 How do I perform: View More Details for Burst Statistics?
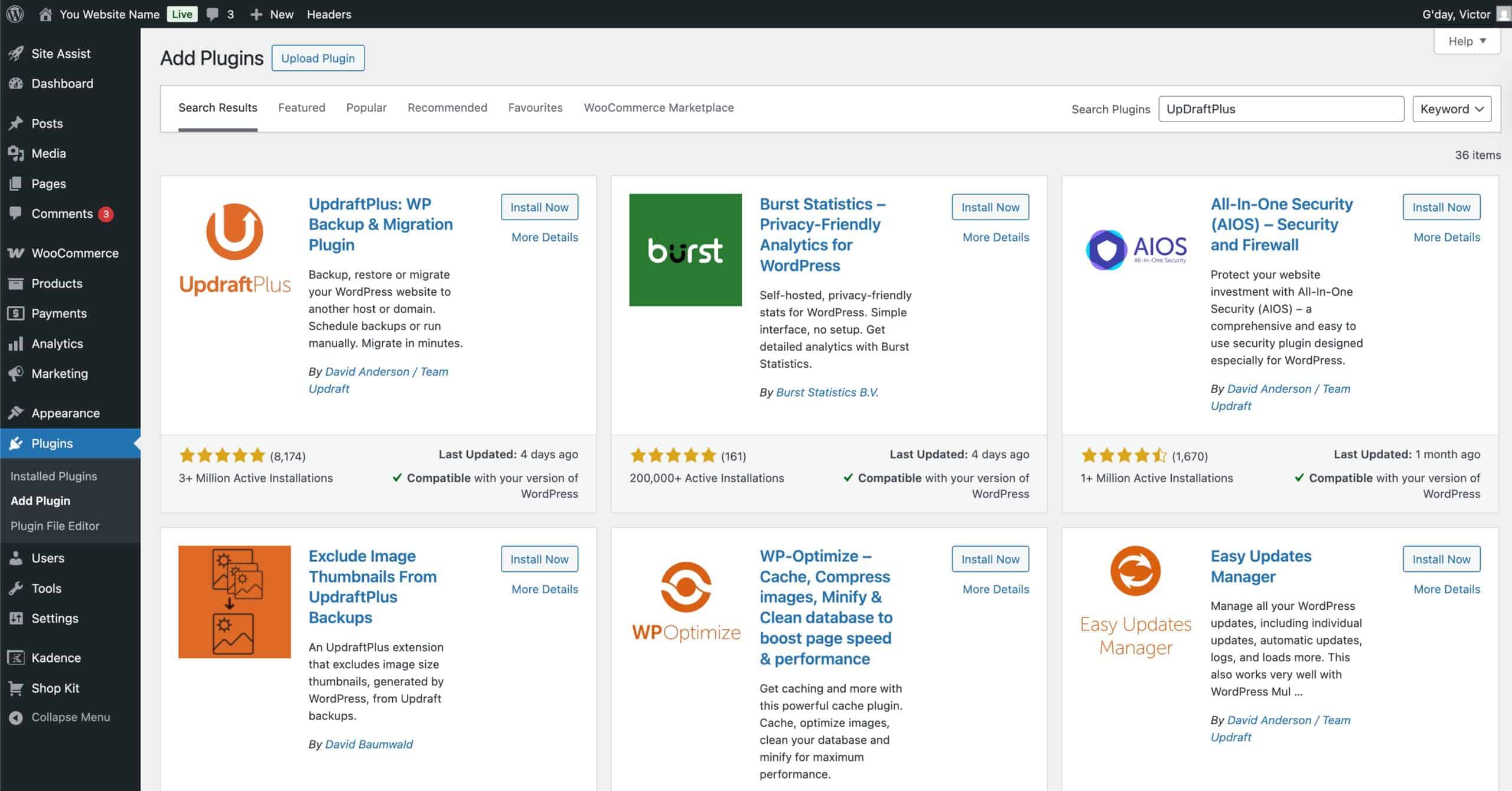[995, 237]
